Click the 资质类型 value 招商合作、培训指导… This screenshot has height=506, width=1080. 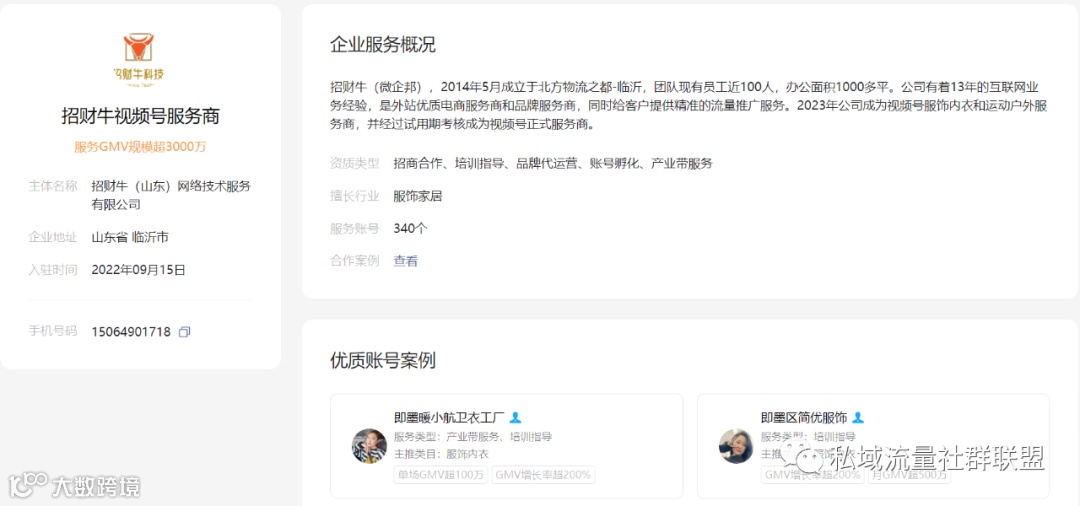553,163
